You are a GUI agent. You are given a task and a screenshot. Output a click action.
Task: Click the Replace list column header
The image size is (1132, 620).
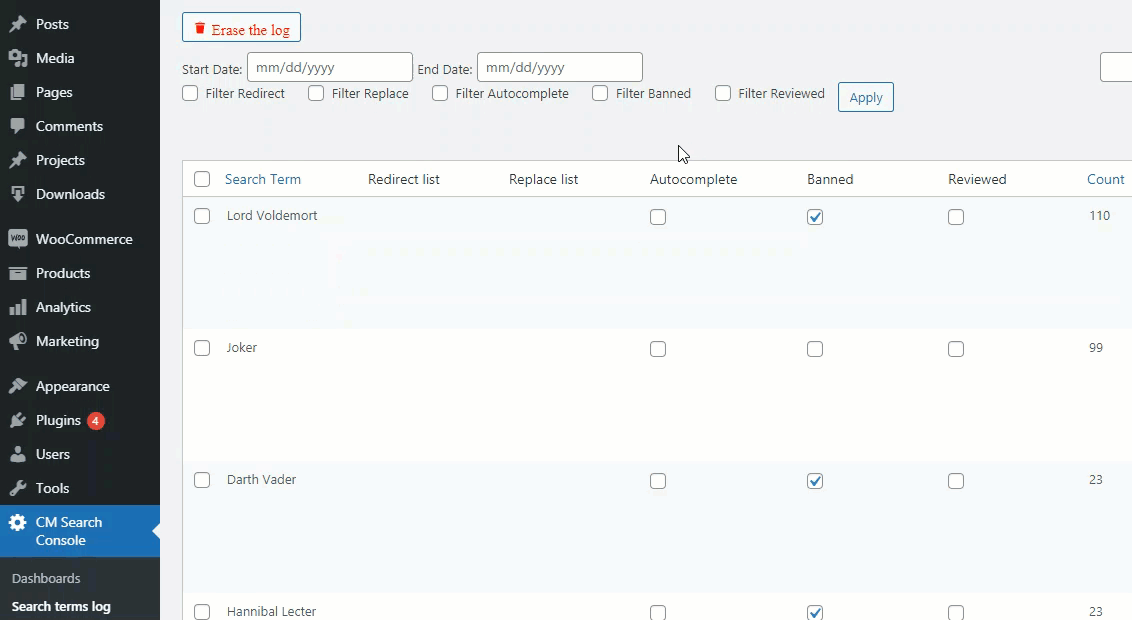point(544,179)
